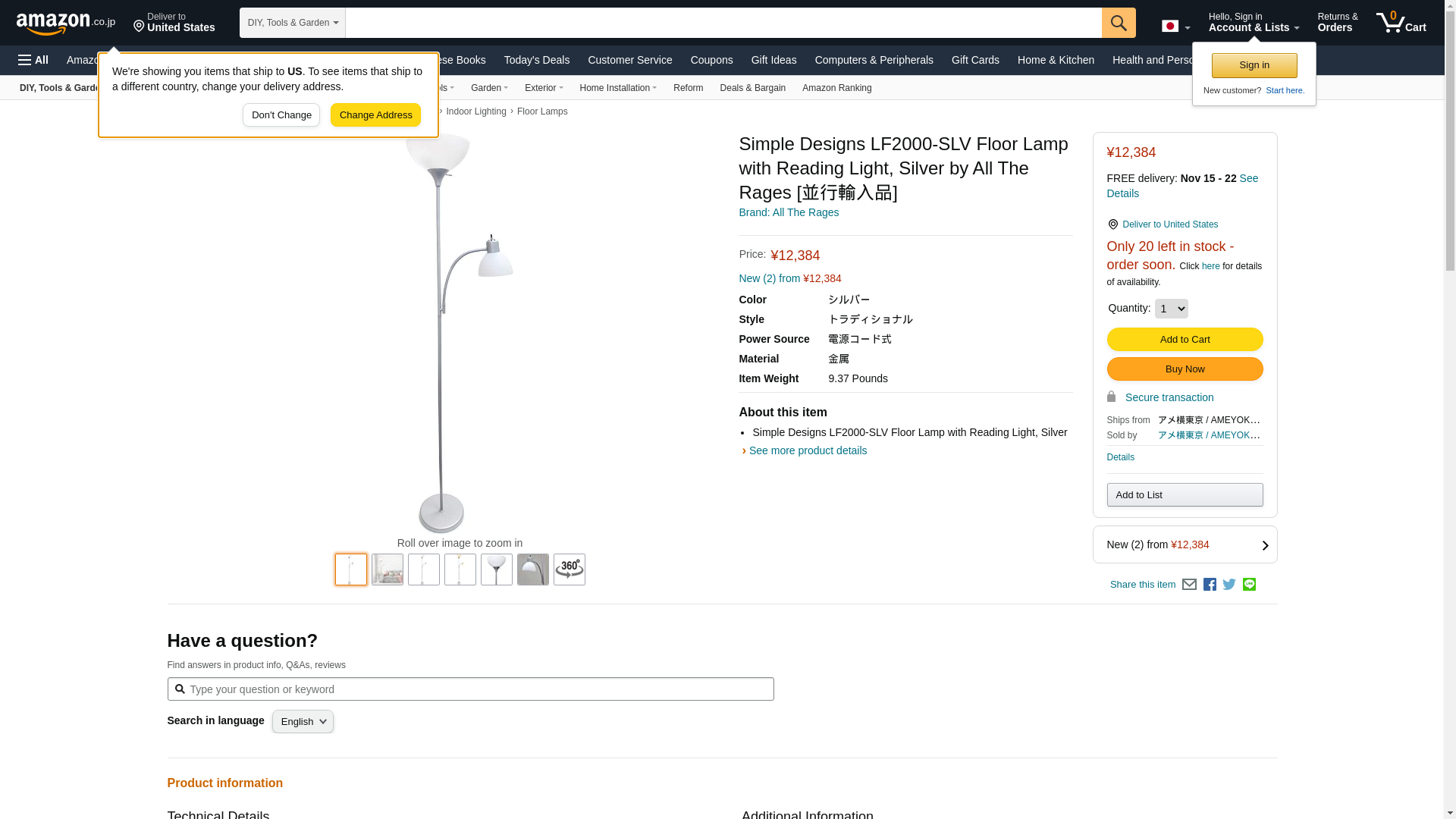Open the Quantity dropdown
Viewport: 1456px width, 819px height.
1171,309
